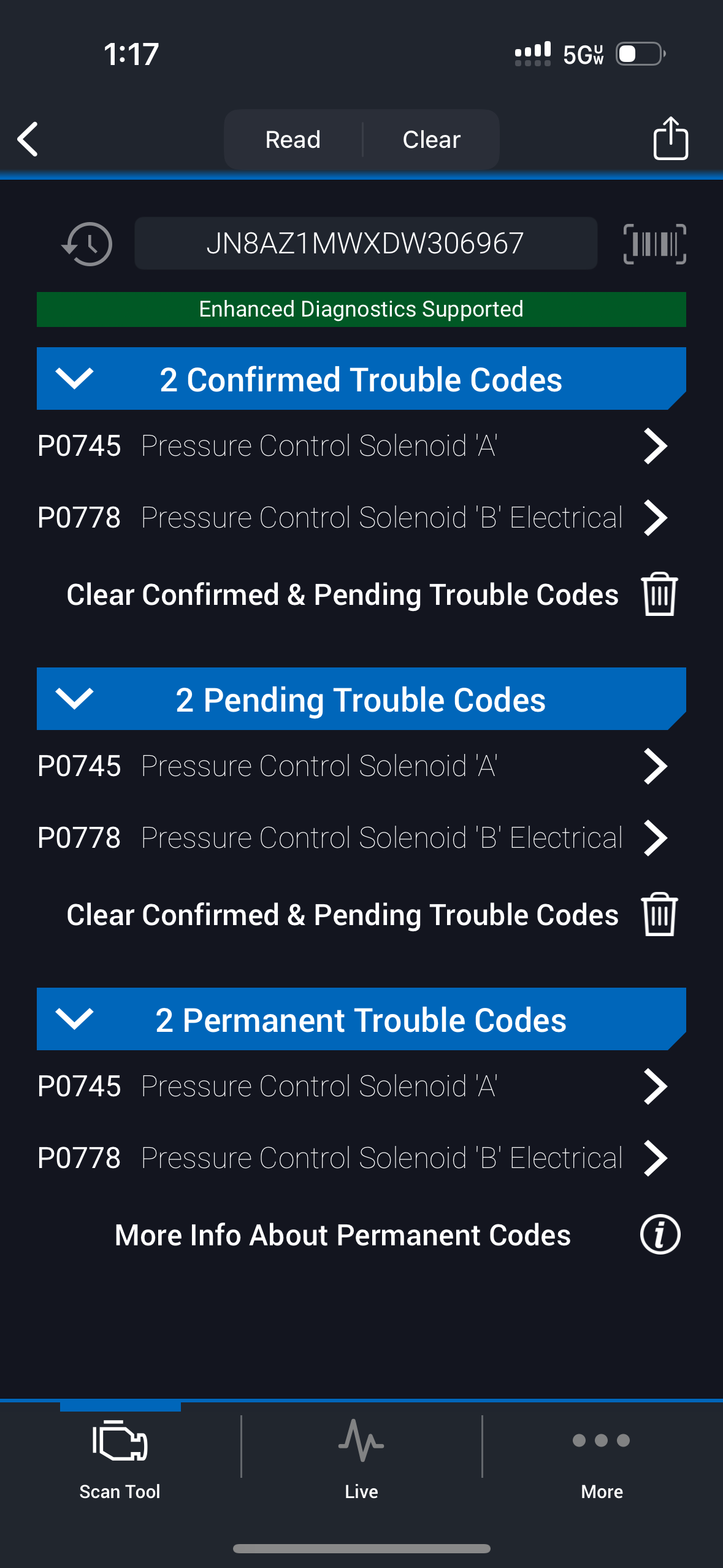Screen dimensions: 723x1568
Task: Collapse the Pending Trouble Codes section
Action: 74,699
